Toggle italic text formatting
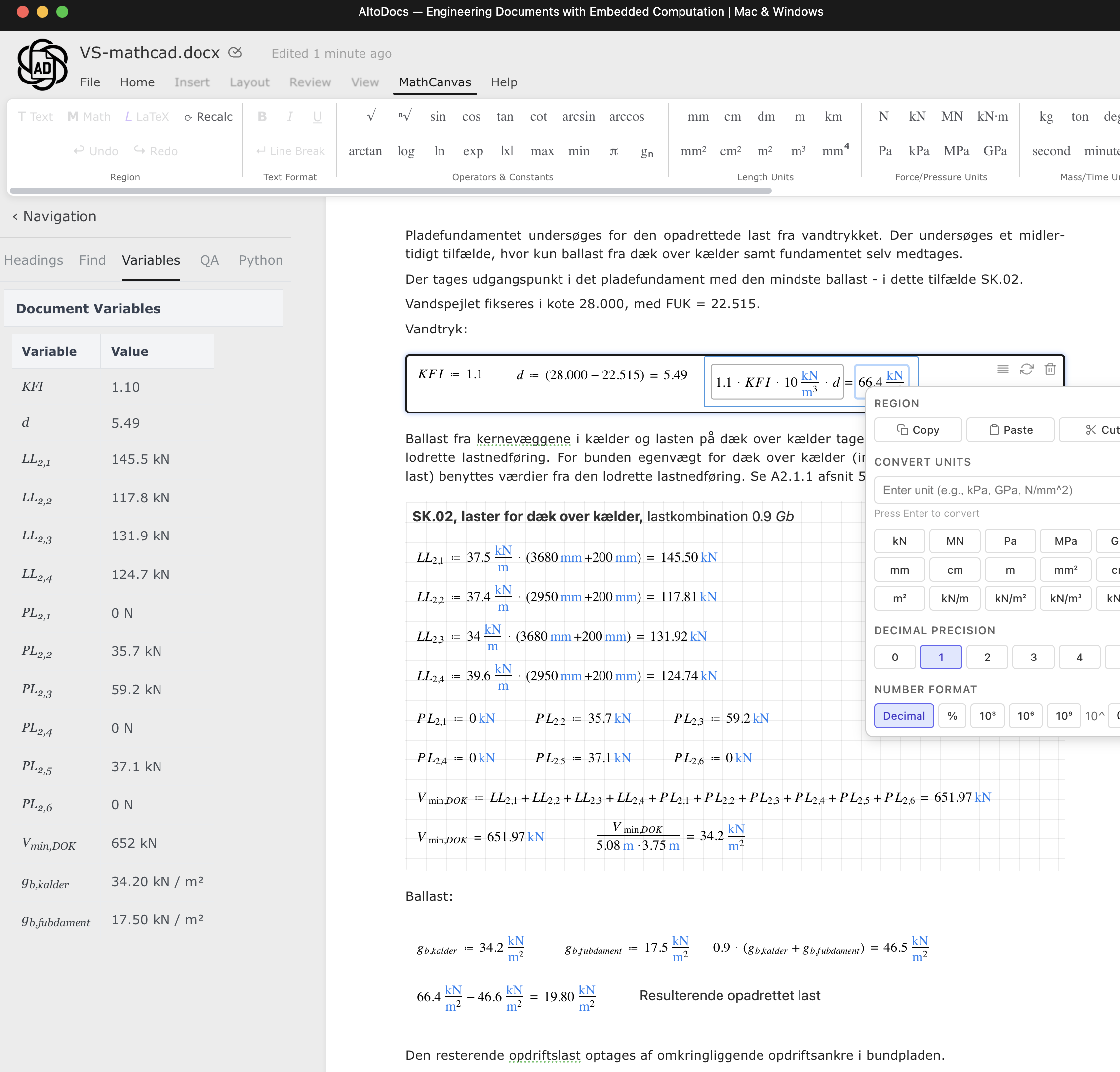The image size is (1120, 1072). (x=289, y=116)
